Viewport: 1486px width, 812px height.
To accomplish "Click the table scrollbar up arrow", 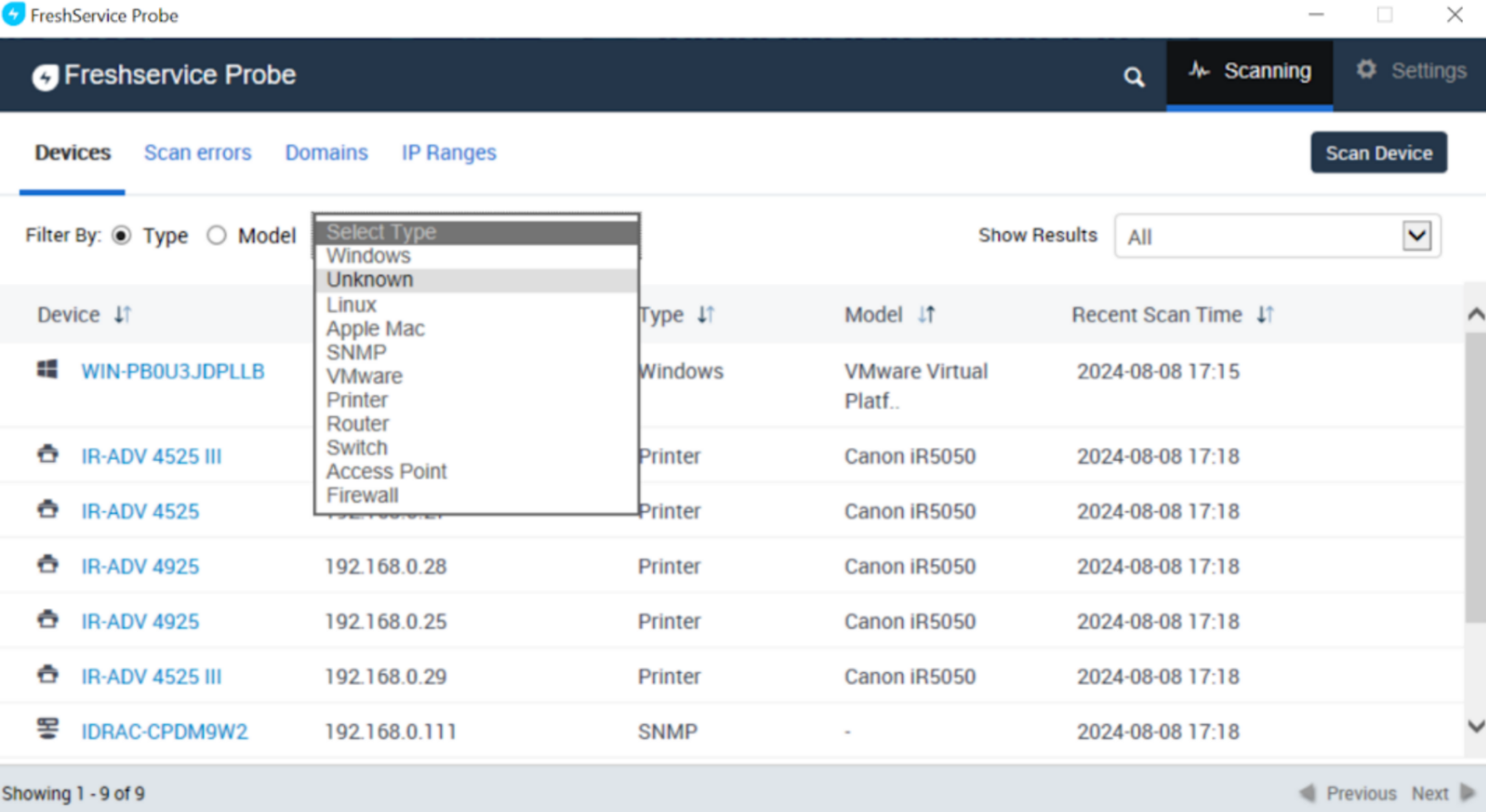I will 1475,314.
